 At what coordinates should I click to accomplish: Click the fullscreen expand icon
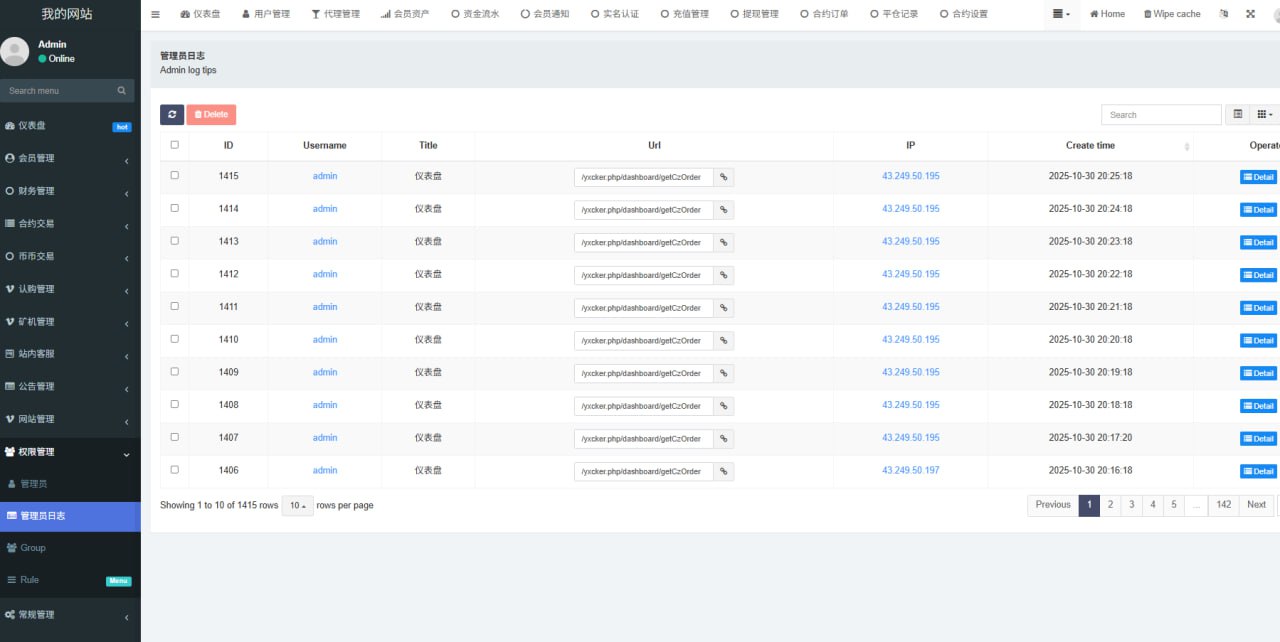pyautogui.click(x=1250, y=14)
